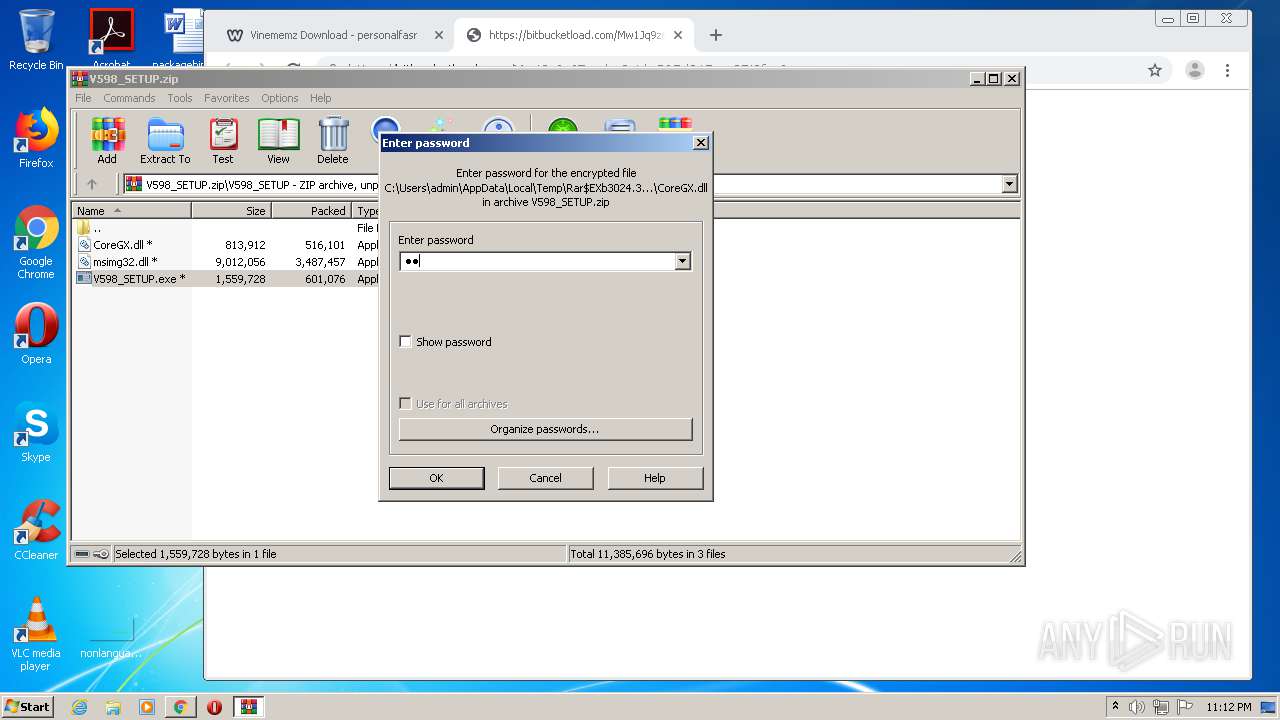Open Chrome three-dot menu

pyautogui.click(x=1227, y=70)
